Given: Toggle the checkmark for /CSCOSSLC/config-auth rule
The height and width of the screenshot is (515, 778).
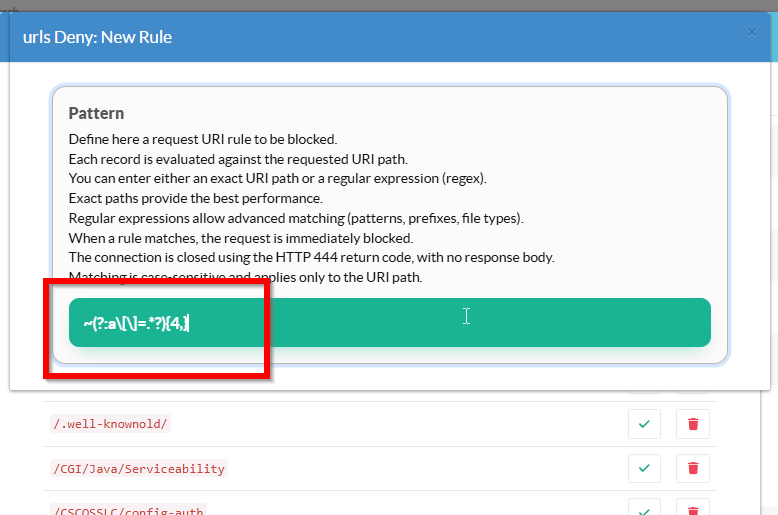Looking at the screenshot, I should click(644, 509).
